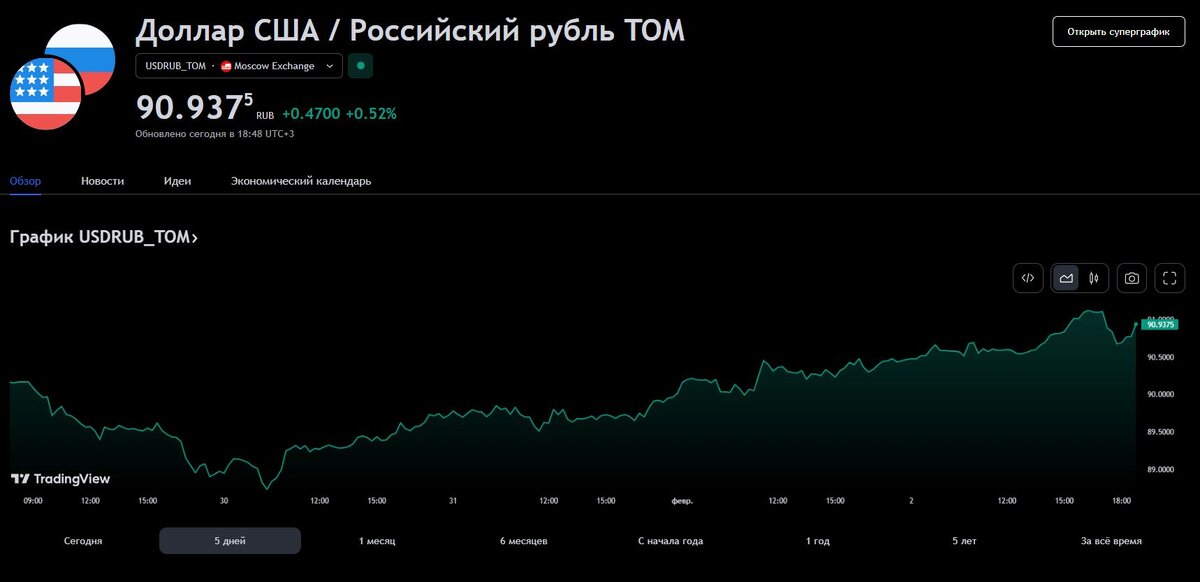Image resolution: width=1200 pixels, height=582 pixels.
Task: Click the Открыть суперграфик button
Action: pyautogui.click(x=1117, y=31)
